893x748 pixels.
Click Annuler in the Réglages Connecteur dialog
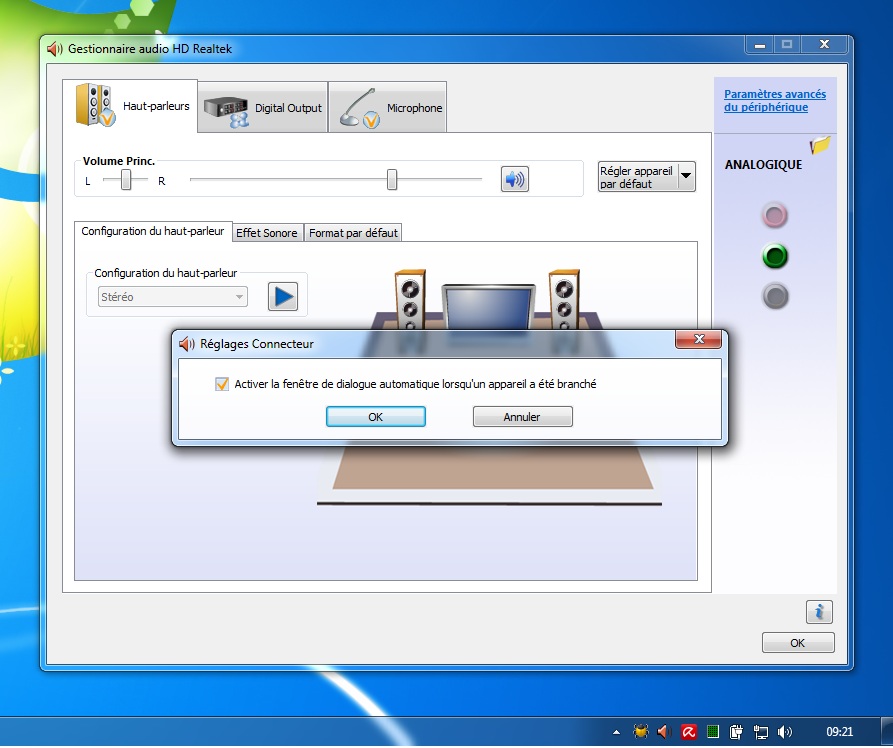click(x=522, y=417)
